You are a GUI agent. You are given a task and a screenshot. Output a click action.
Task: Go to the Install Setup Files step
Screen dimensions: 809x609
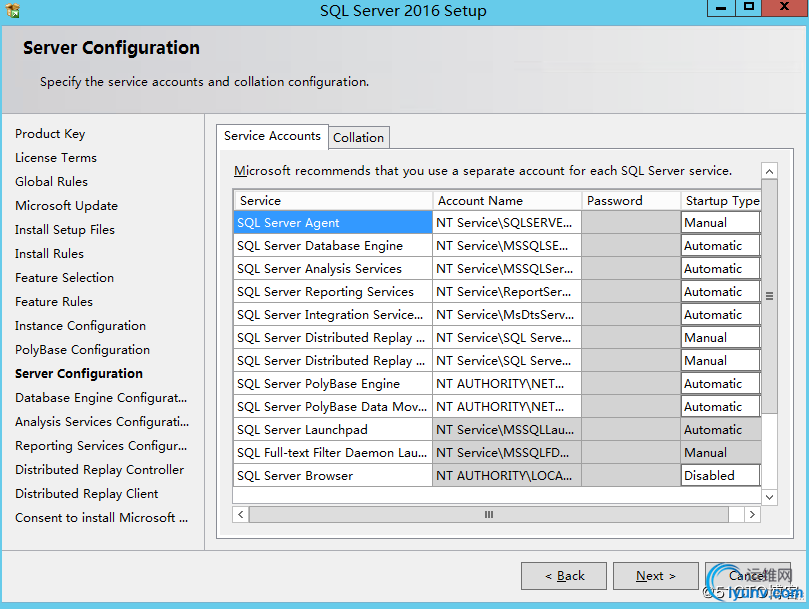[65, 230]
